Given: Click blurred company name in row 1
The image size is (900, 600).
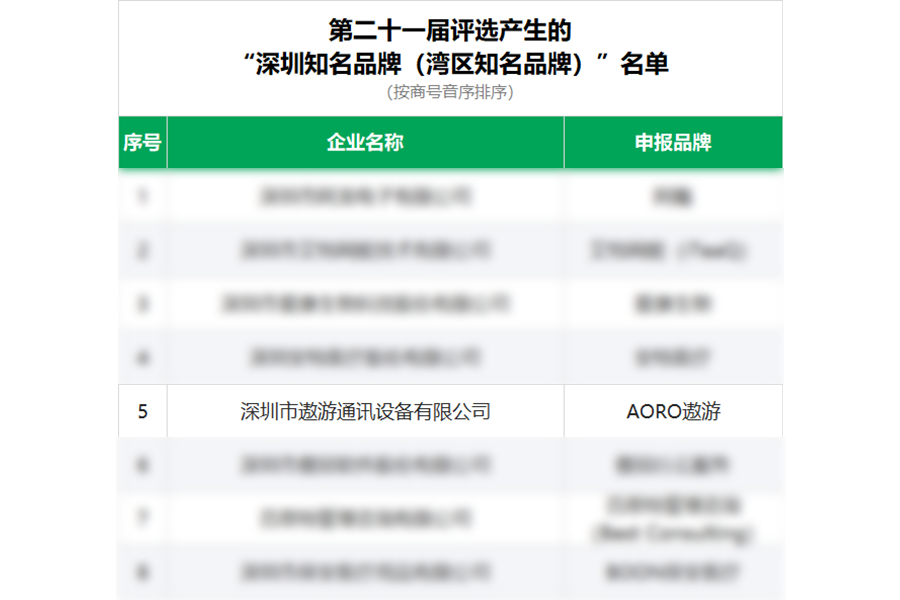Looking at the screenshot, I should pyautogui.click(x=365, y=196).
